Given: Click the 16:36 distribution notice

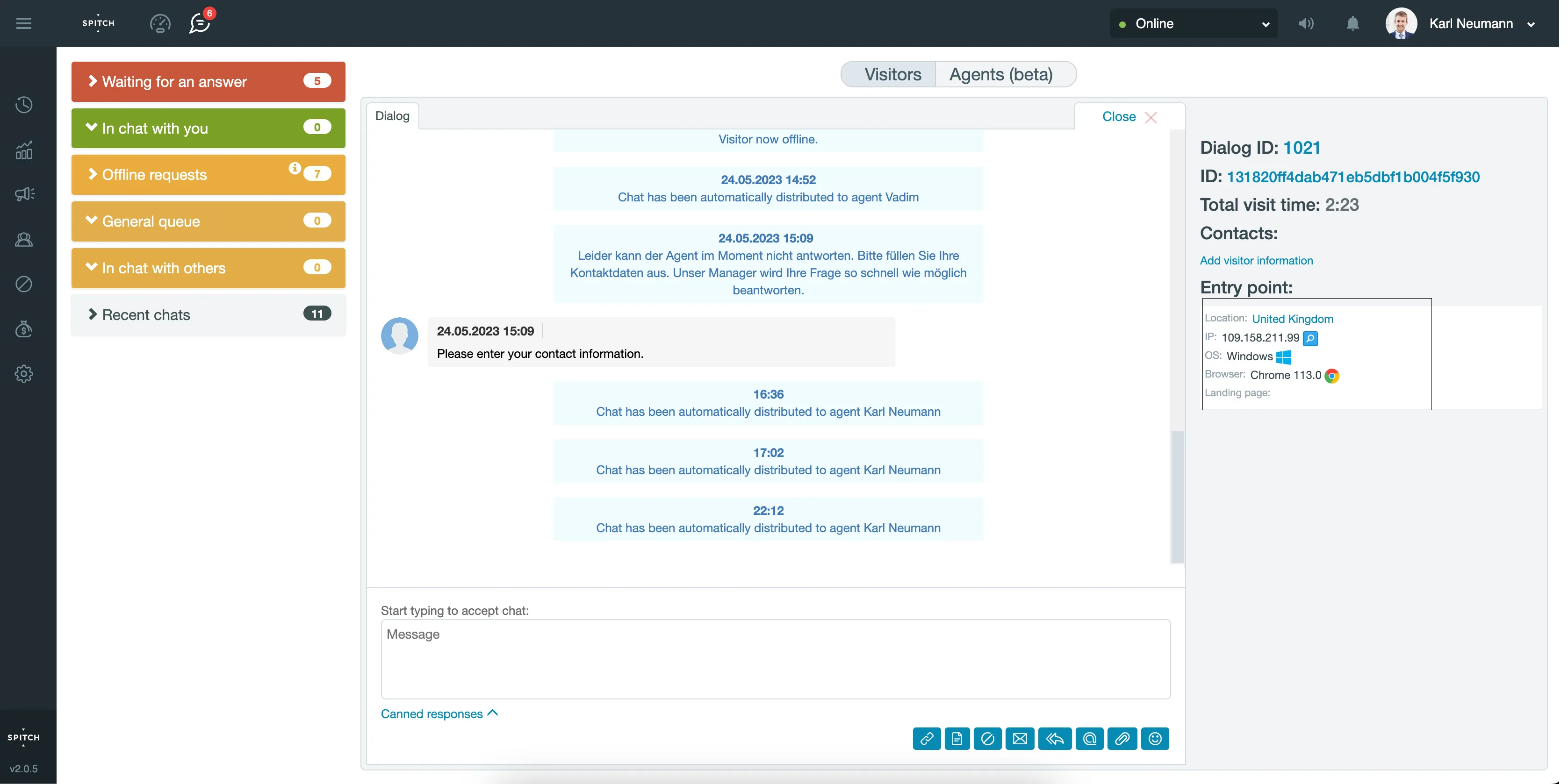Looking at the screenshot, I should (x=768, y=403).
